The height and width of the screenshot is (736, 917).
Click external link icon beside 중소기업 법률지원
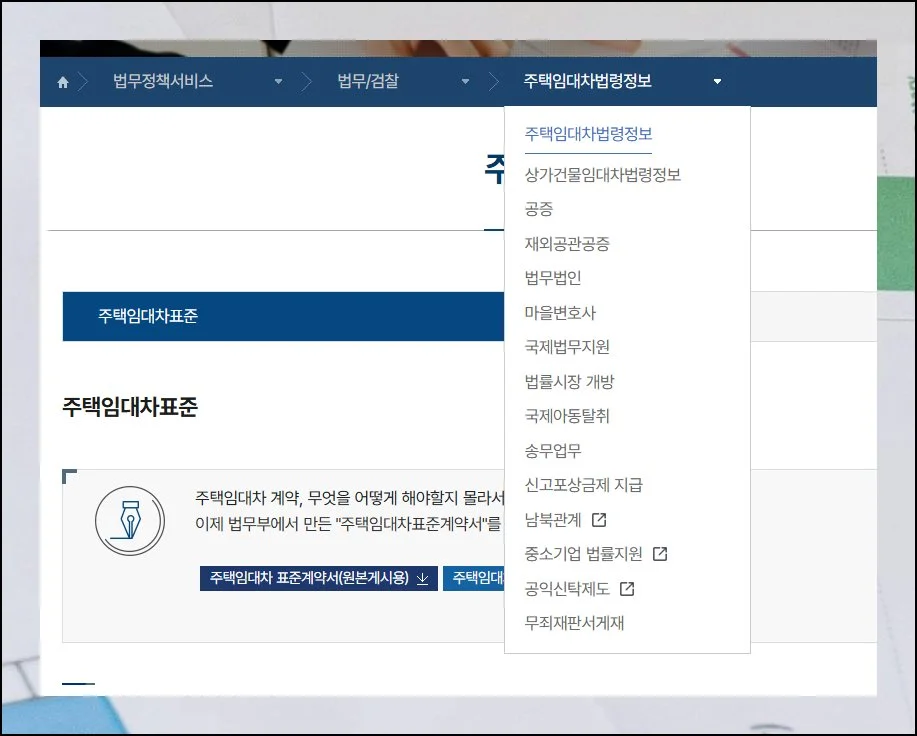click(x=660, y=554)
